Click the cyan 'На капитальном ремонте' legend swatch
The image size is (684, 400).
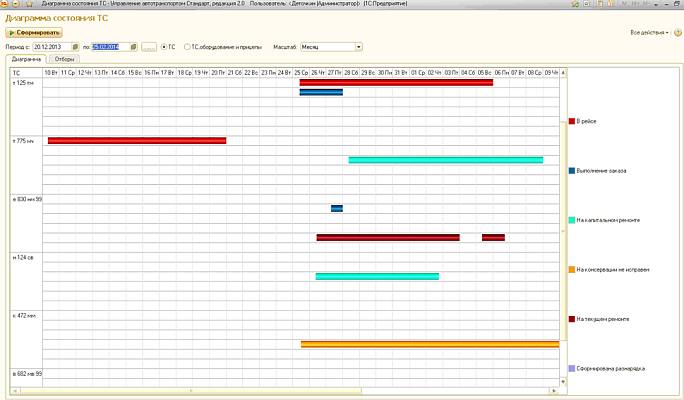[x=572, y=220]
